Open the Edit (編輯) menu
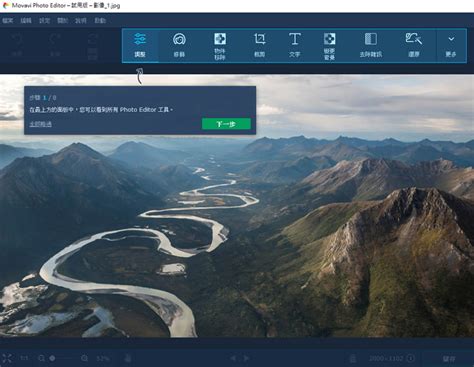 [26, 21]
